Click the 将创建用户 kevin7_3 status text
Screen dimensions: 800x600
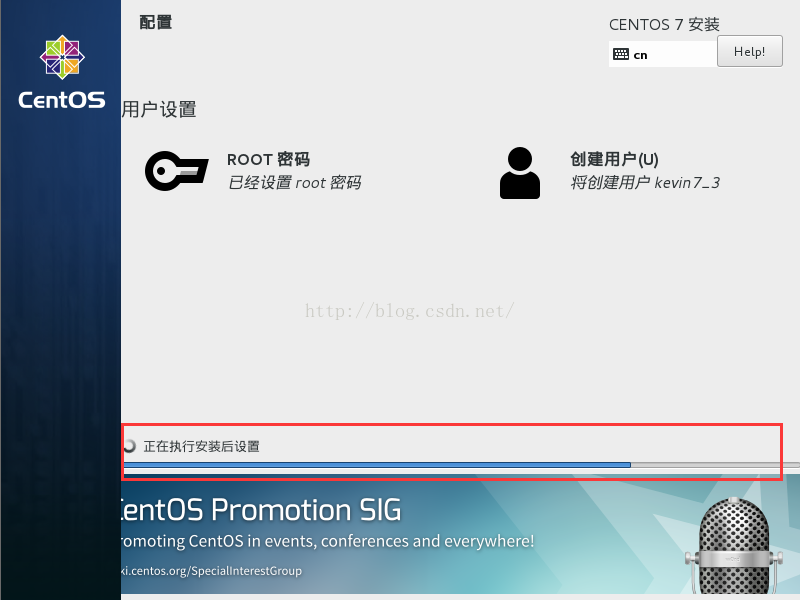point(645,182)
